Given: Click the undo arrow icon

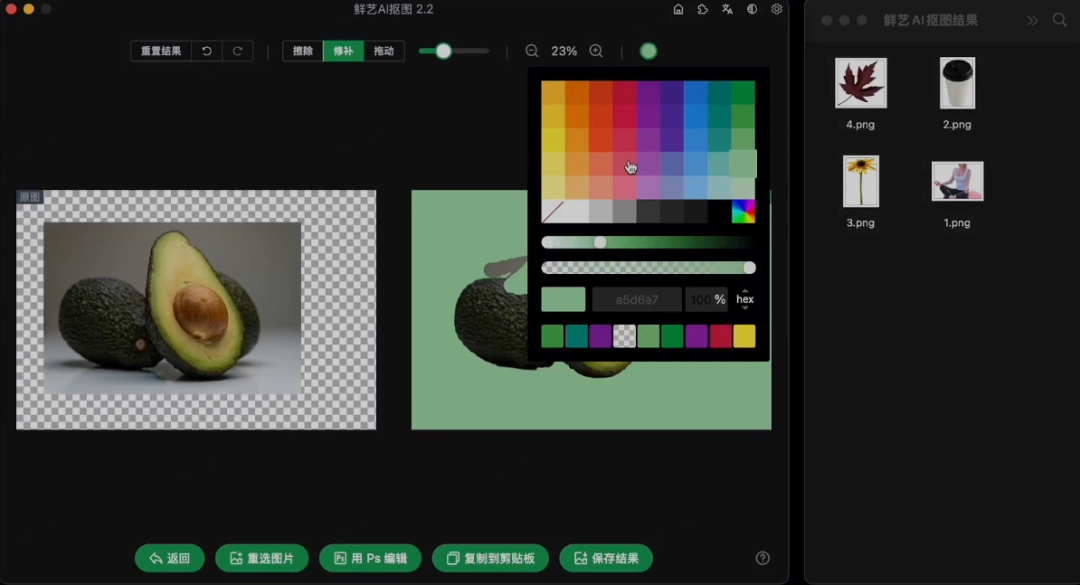Looking at the screenshot, I should [207, 51].
